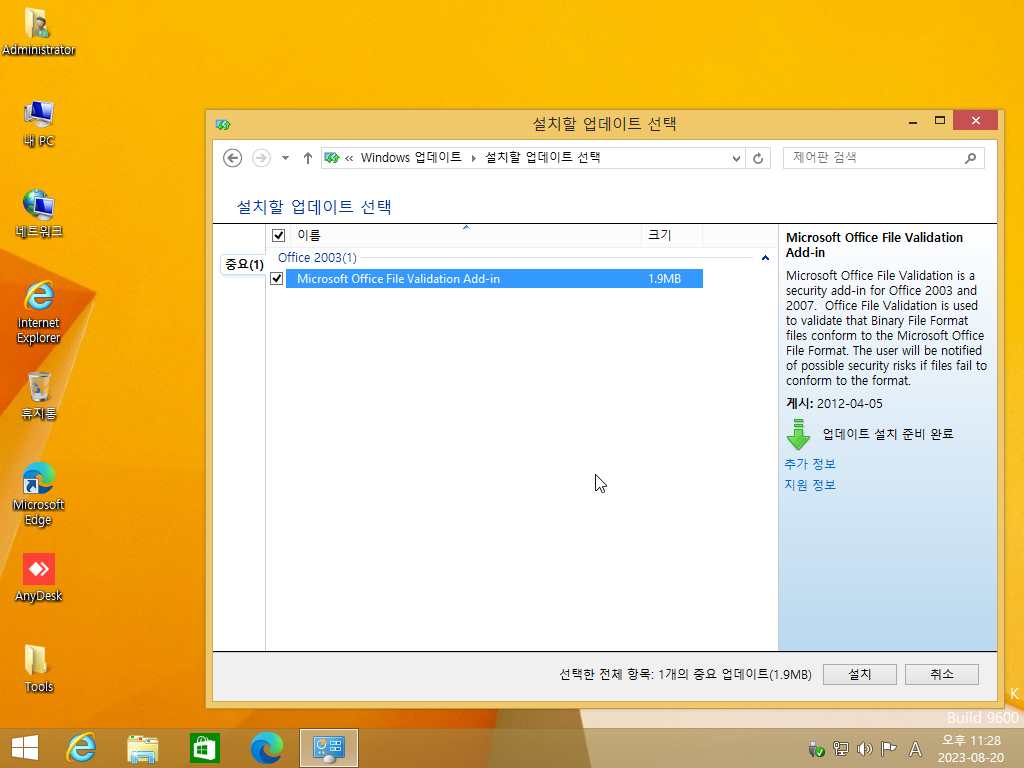
Task: Select the AnyDesk desktop icon
Action: [38, 577]
